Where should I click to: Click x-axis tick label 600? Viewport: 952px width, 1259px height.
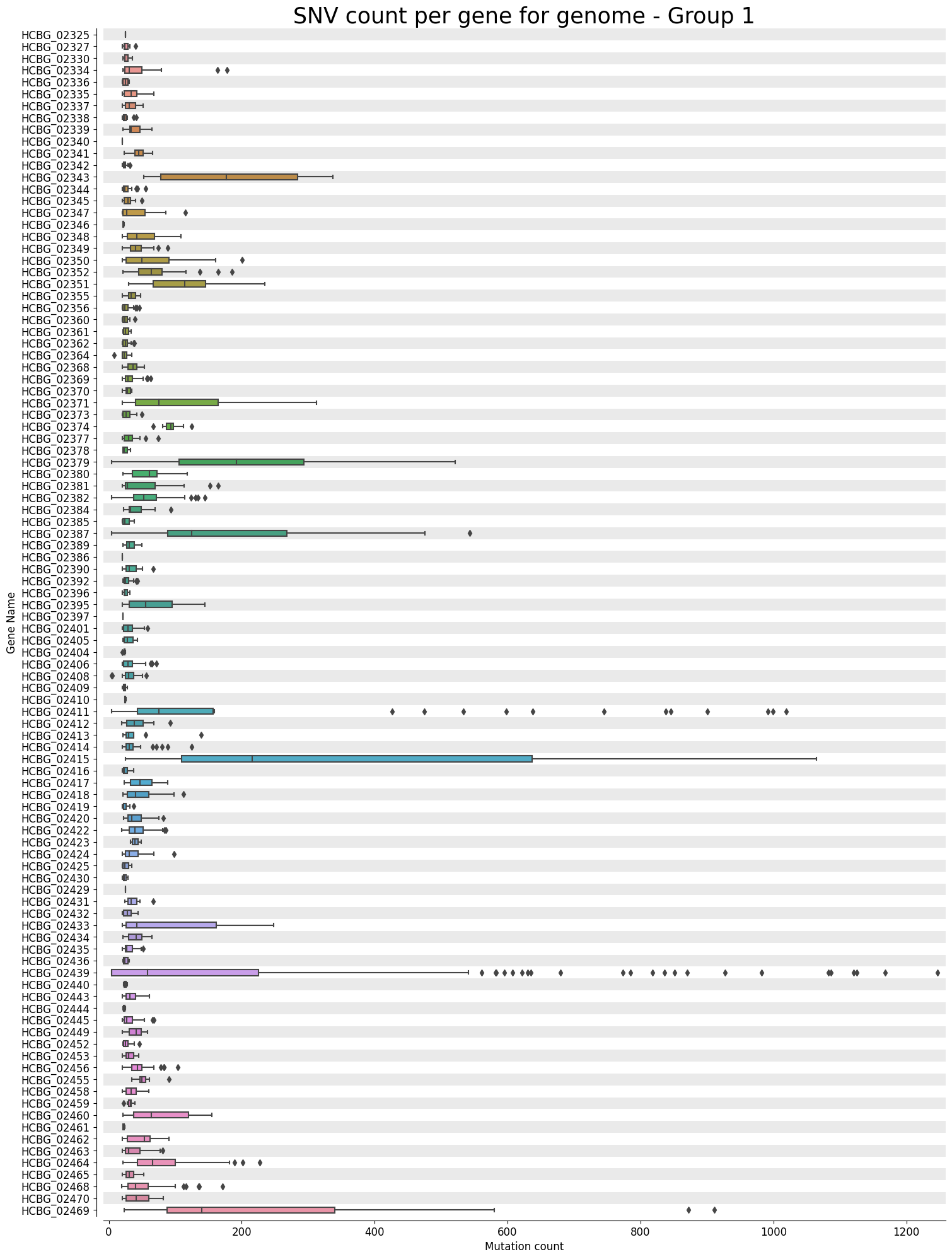tap(508, 1232)
